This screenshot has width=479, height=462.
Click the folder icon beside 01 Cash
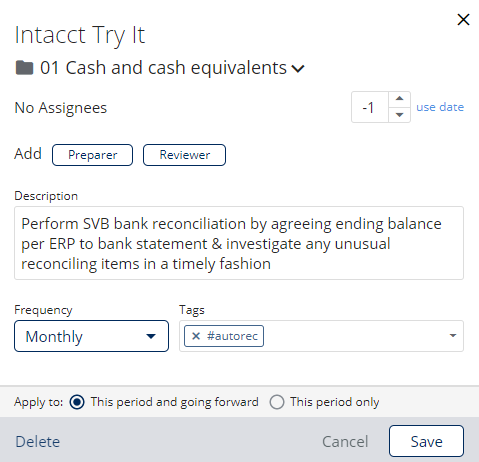coord(24,68)
